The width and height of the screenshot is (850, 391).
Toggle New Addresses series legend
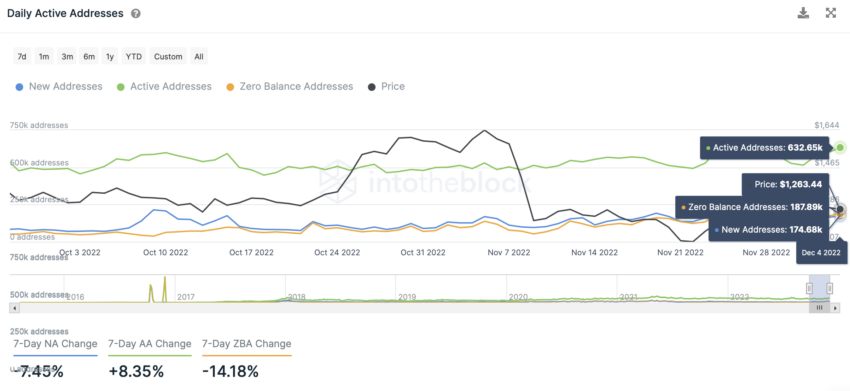point(59,86)
